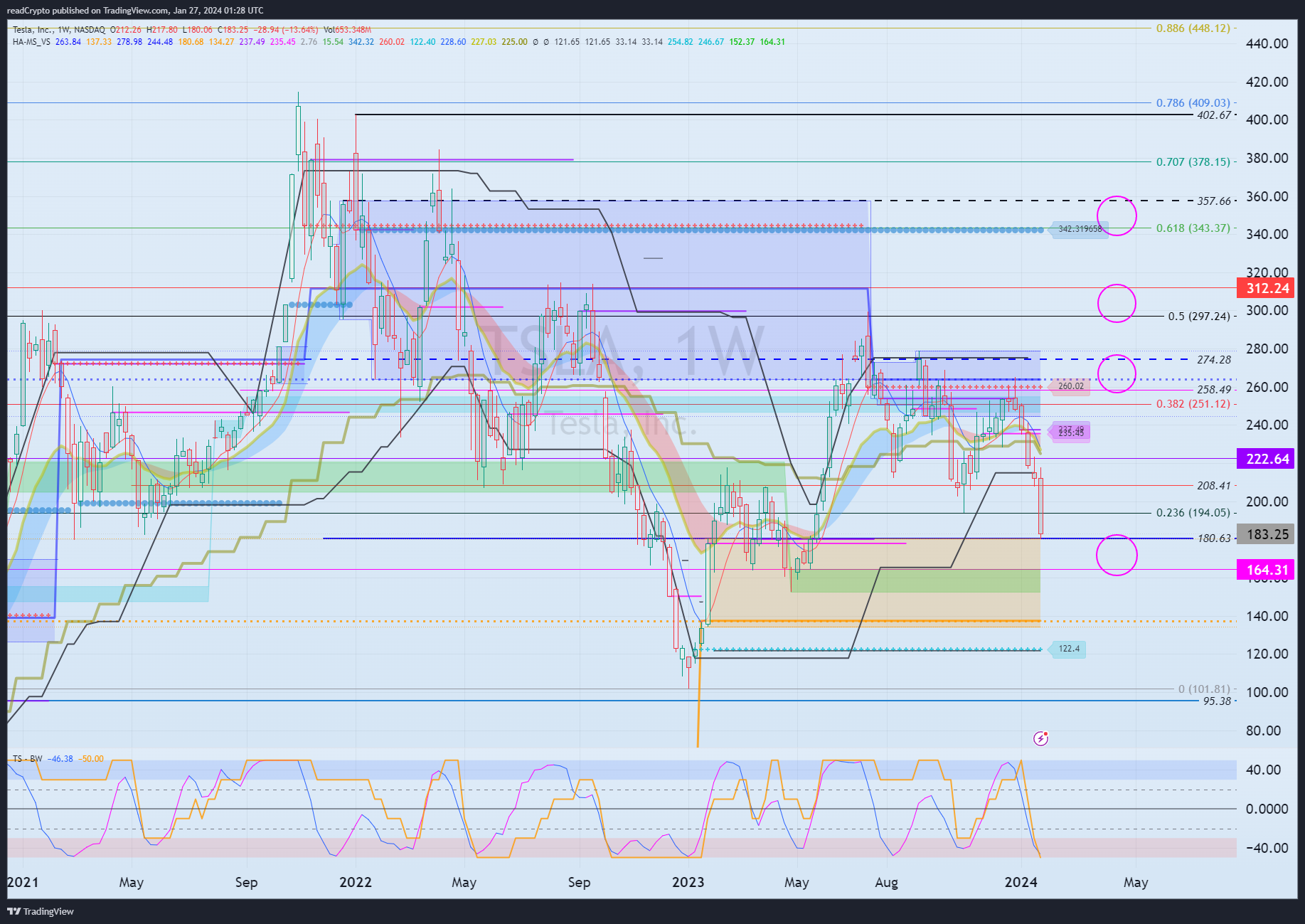Click the 180.63 blue line label
The image size is (1305, 924).
coord(1213,538)
